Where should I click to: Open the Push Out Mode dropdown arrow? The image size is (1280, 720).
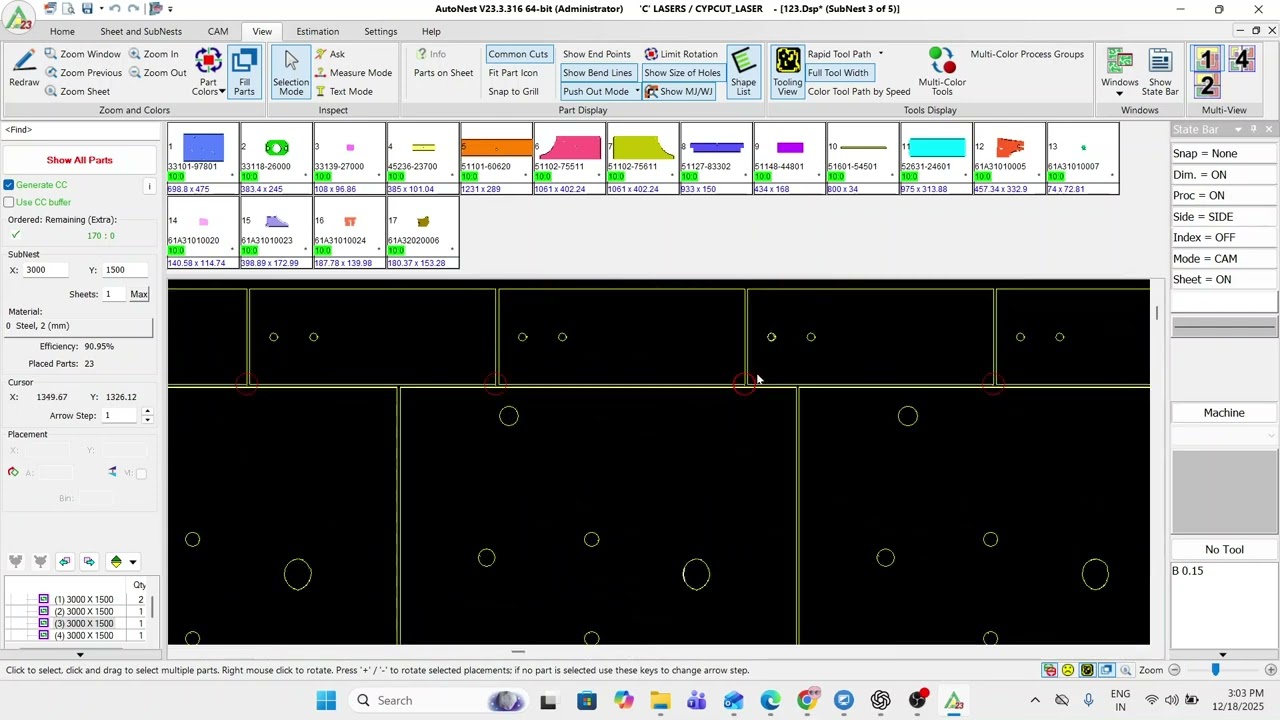click(637, 91)
